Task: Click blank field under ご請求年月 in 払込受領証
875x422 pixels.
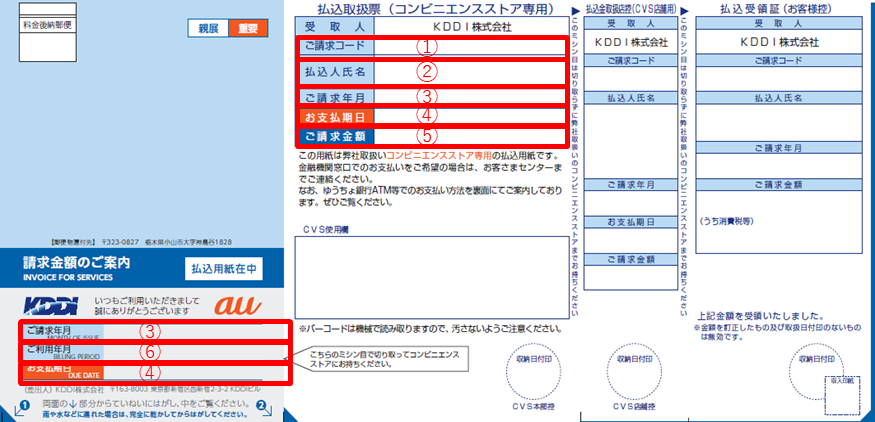Action: [x=778, y=166]
